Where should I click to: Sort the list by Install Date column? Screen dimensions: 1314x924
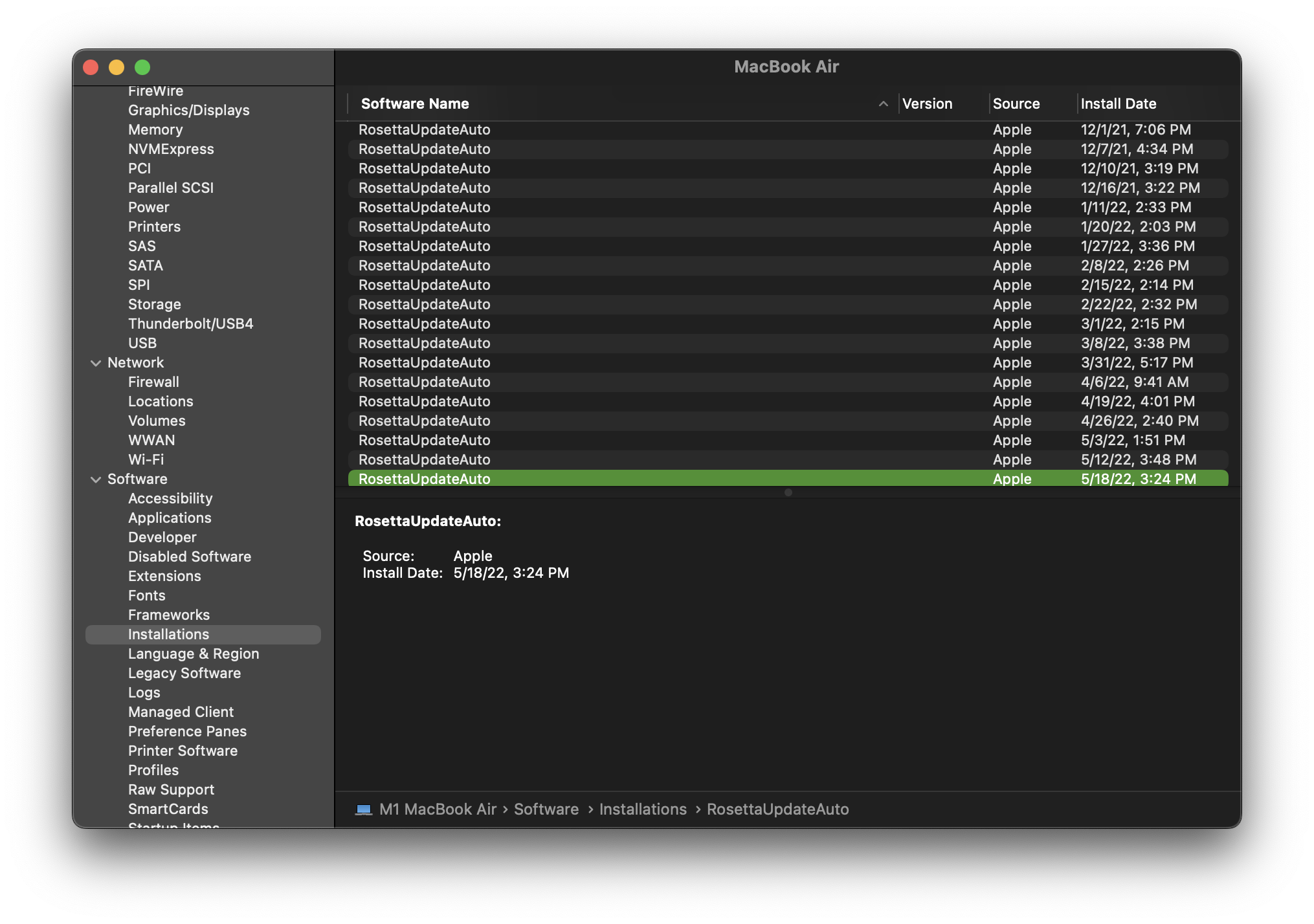[x=1118, y=104]
